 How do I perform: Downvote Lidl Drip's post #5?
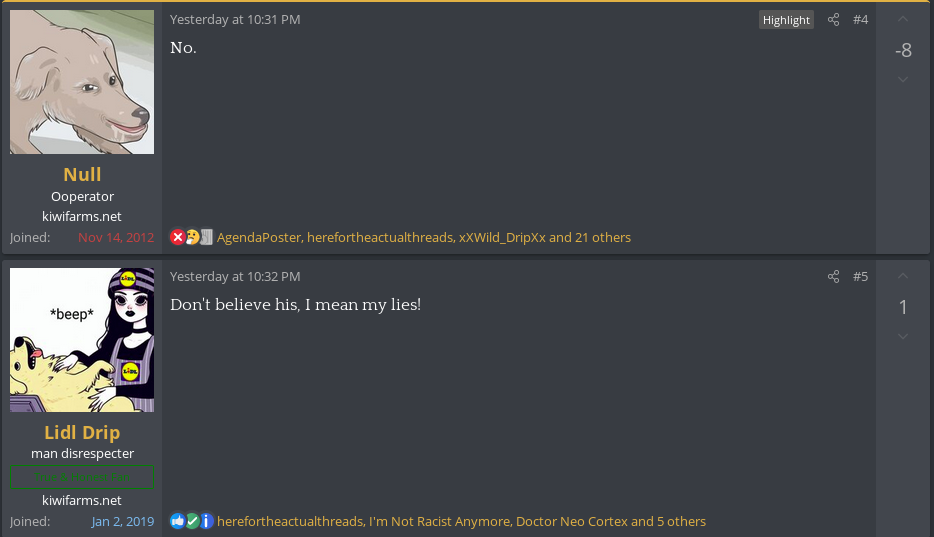coord(903,337)
